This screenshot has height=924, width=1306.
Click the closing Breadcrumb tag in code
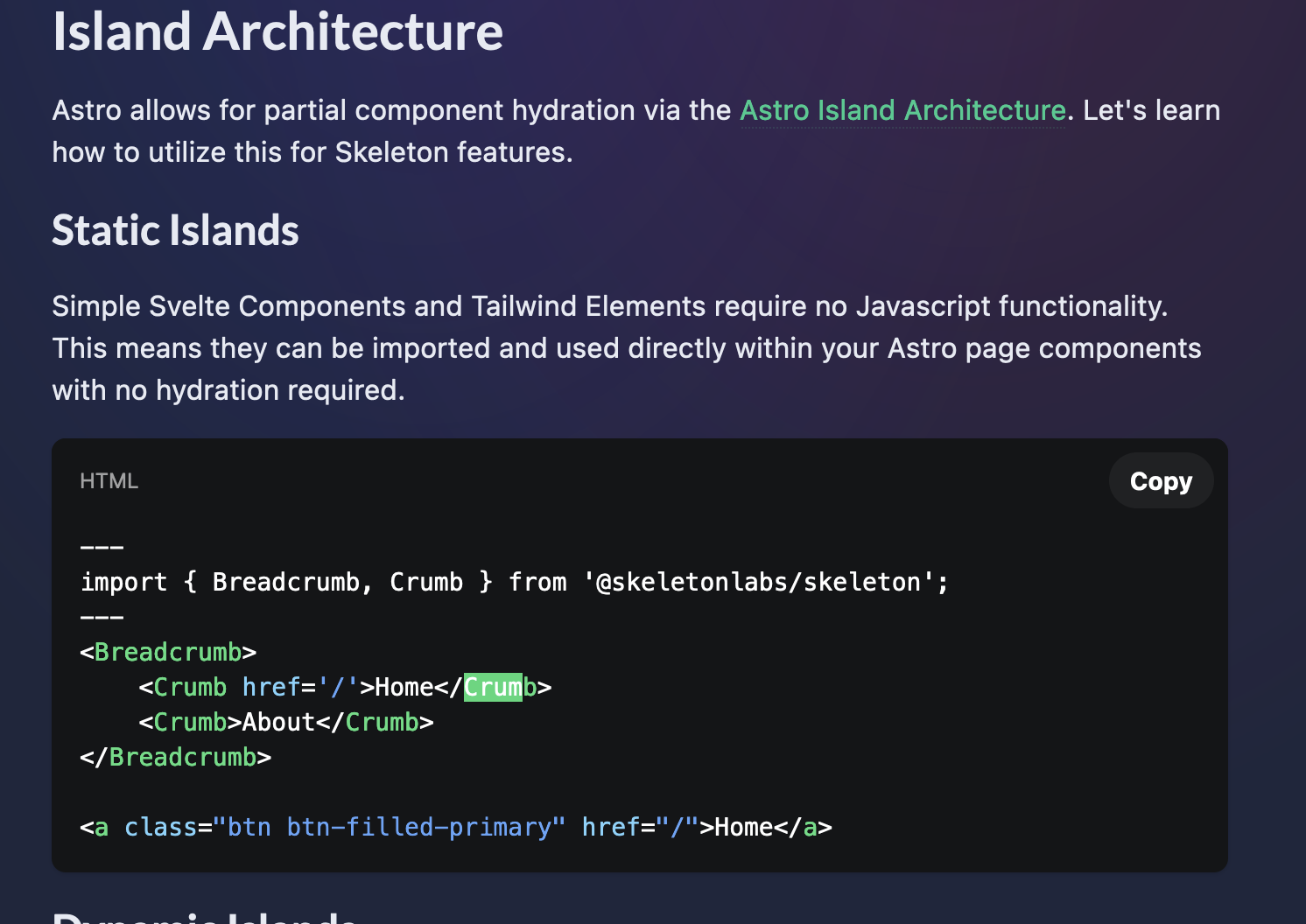tap(175, 756)
